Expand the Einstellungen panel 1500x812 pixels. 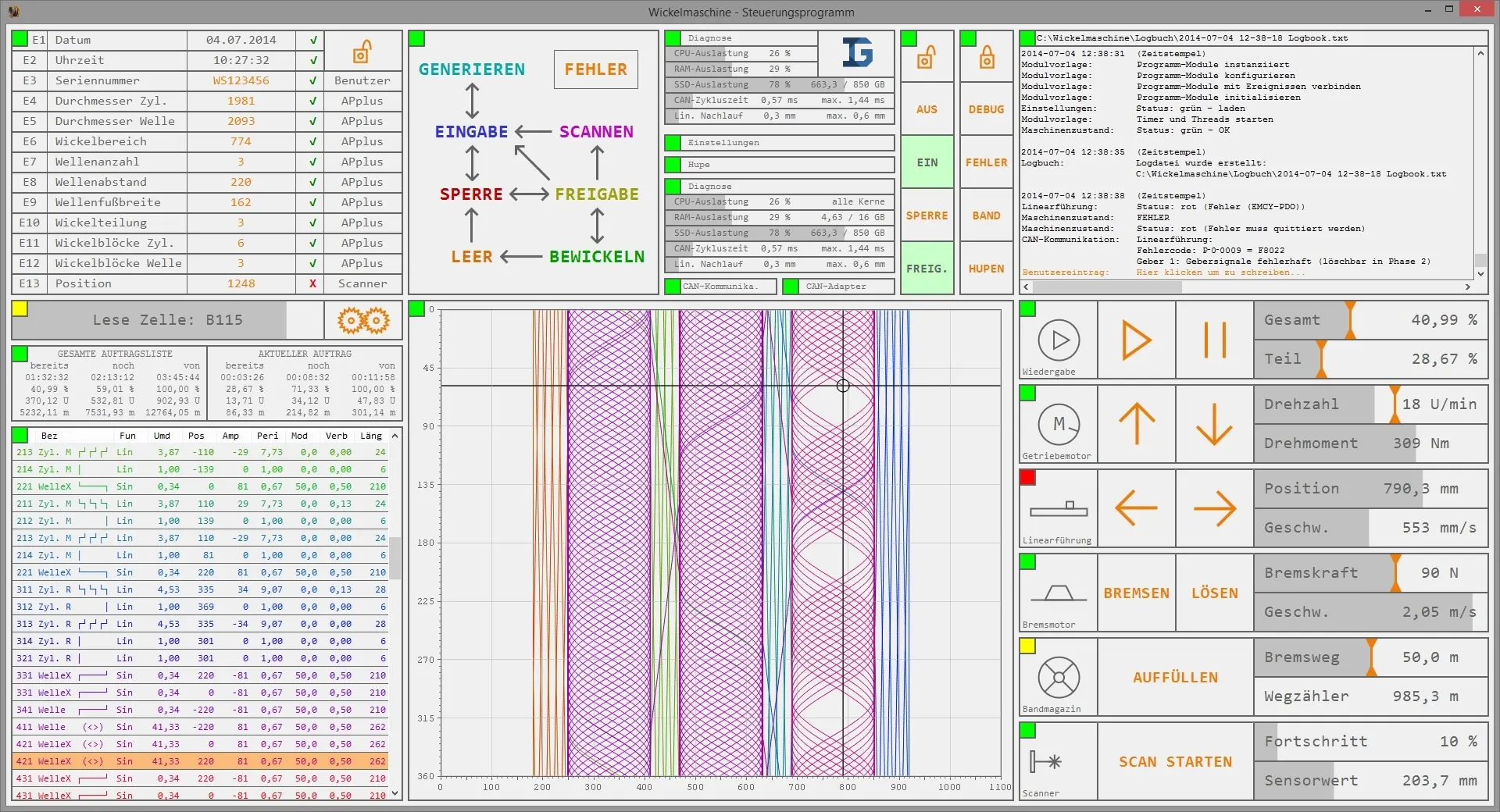tap(778, 143)
